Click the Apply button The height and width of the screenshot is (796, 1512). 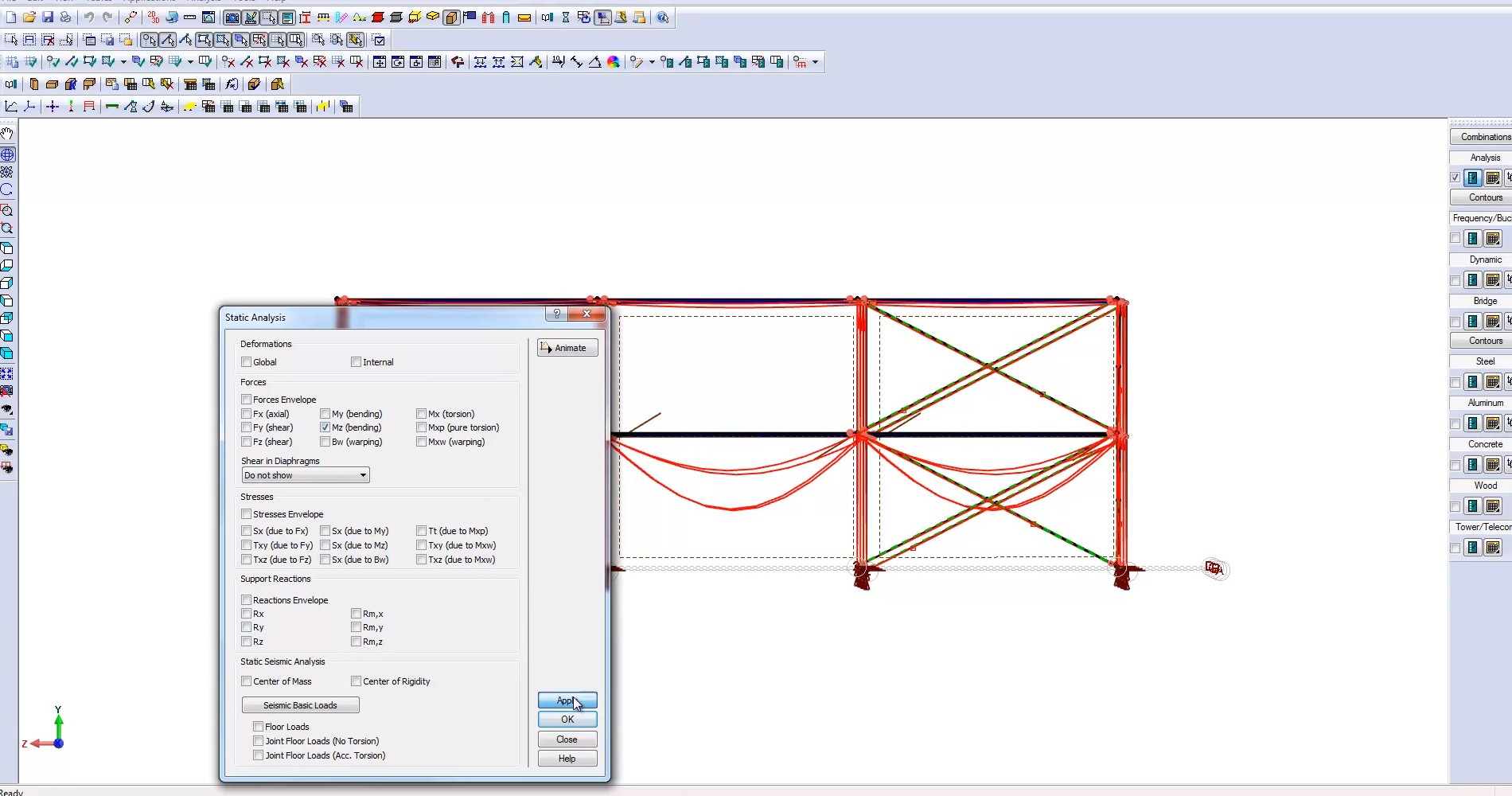[567, 700]
